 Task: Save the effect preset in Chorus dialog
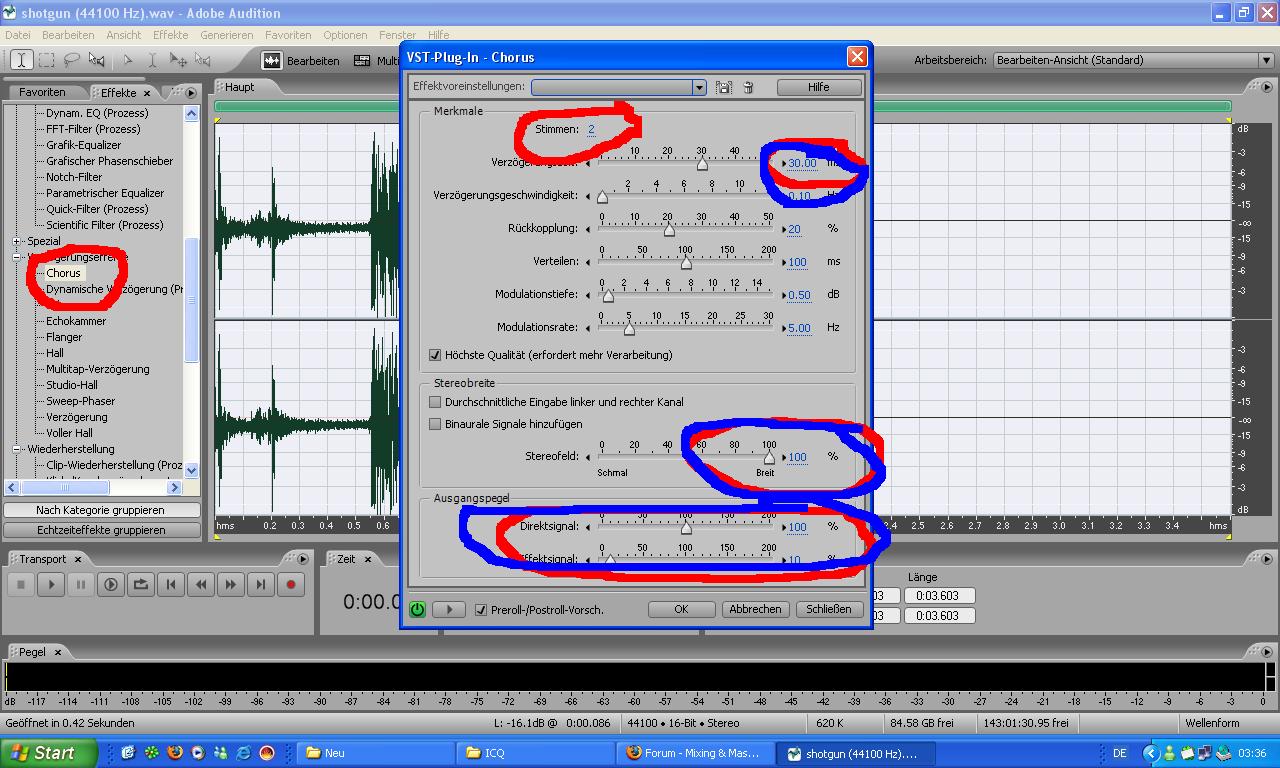[724, 88]
